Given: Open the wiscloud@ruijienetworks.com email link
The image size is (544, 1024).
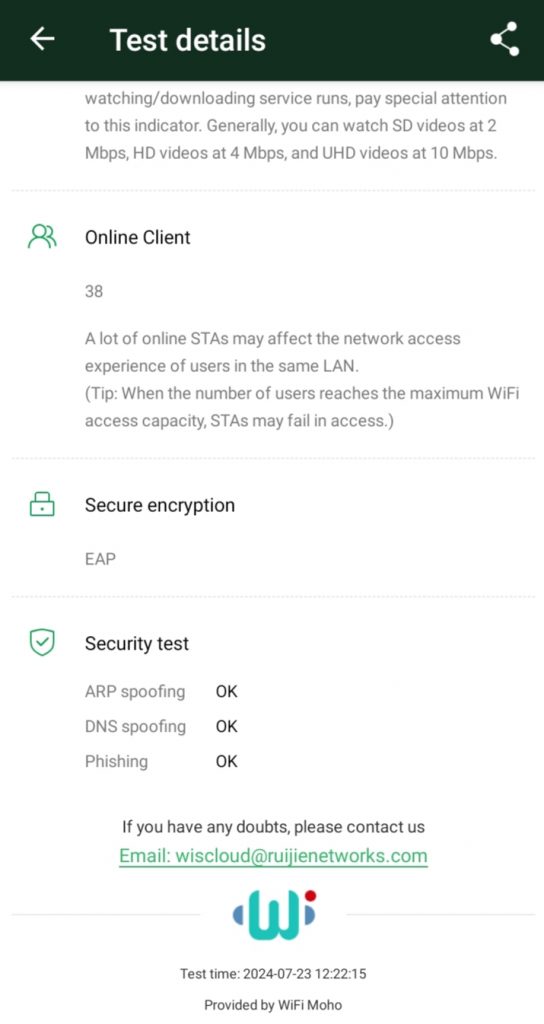Looking at the screenshot, I should (x=273, y=856).
